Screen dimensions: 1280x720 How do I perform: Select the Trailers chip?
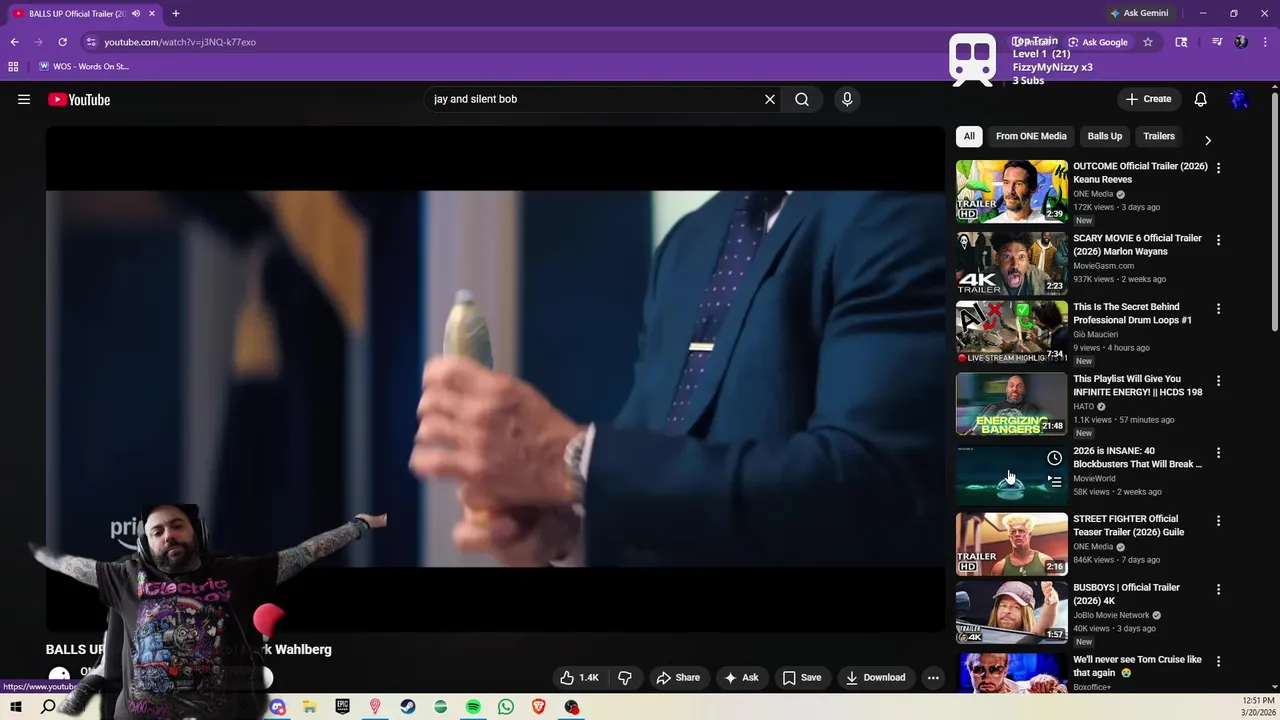(1159, 136)
